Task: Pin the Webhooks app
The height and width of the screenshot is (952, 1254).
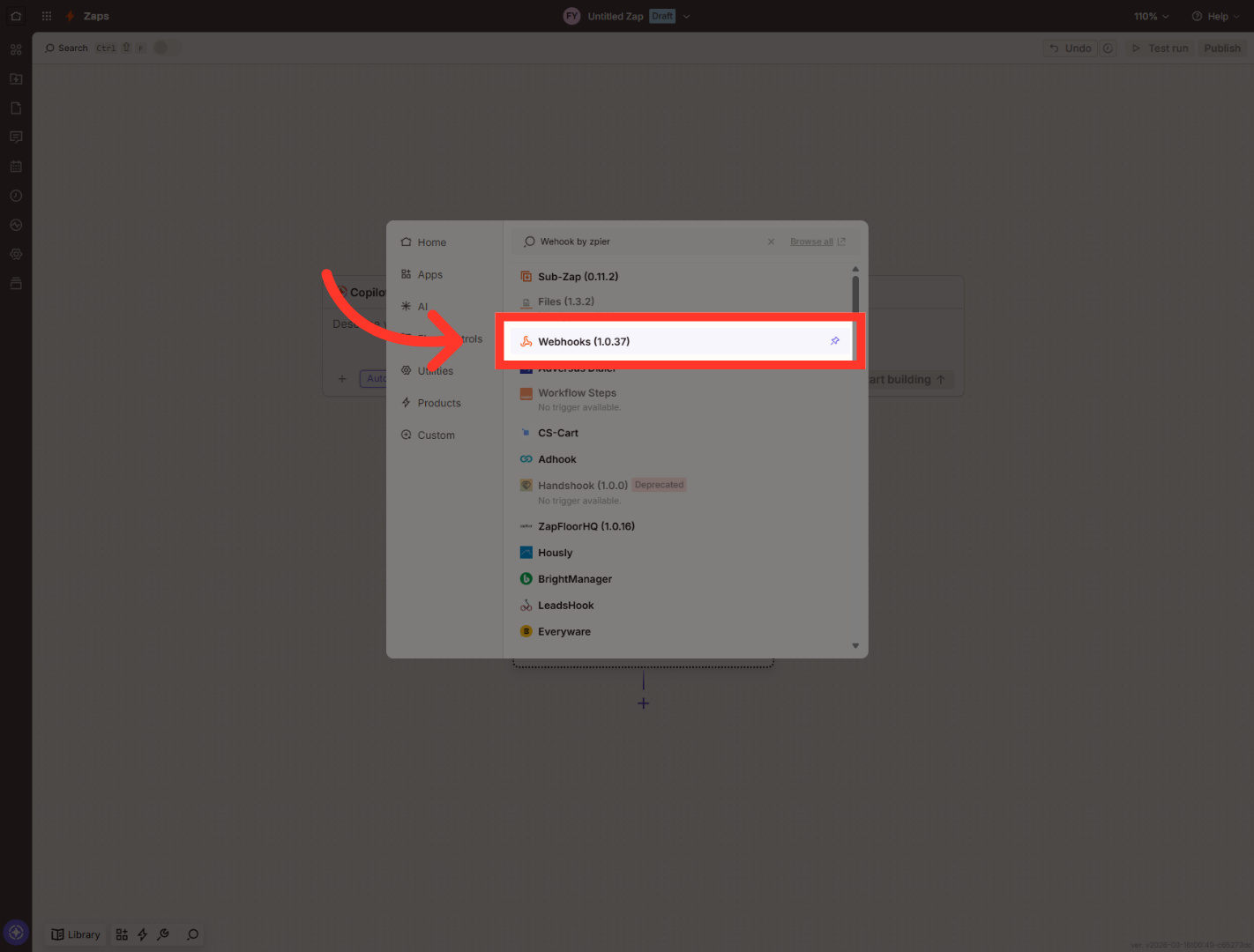Action: click(835, 341)
